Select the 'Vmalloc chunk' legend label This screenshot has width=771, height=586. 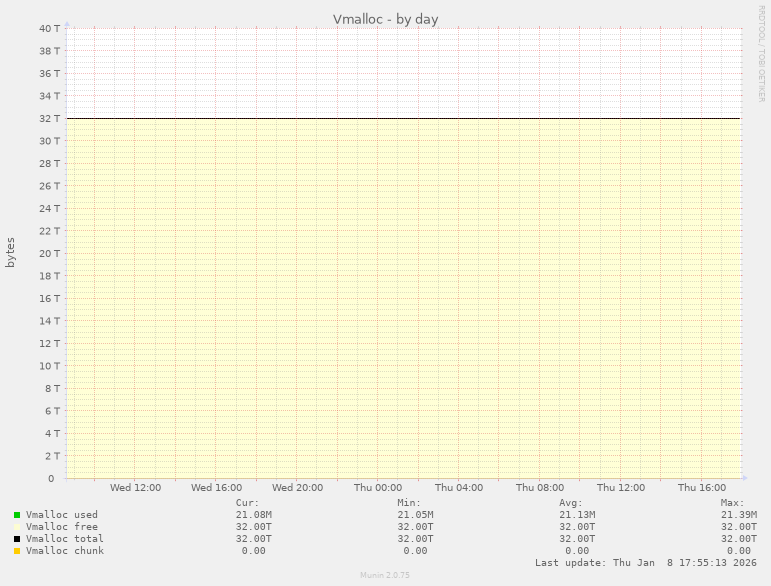(x=65, y=551)
